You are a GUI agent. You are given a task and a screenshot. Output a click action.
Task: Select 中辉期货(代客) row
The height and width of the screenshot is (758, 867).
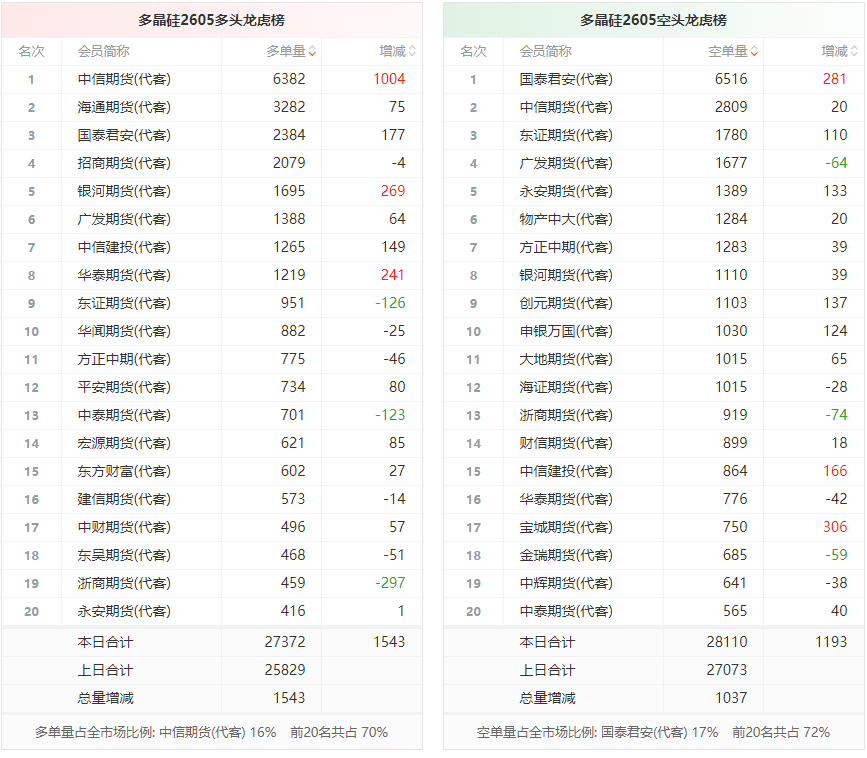coord(654,583)
